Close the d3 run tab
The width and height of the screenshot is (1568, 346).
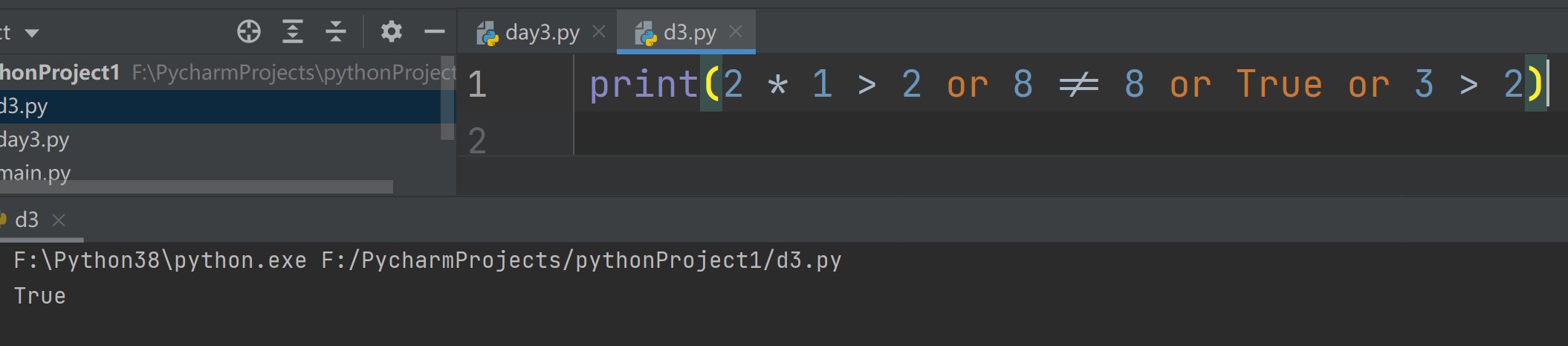[59, 220]
